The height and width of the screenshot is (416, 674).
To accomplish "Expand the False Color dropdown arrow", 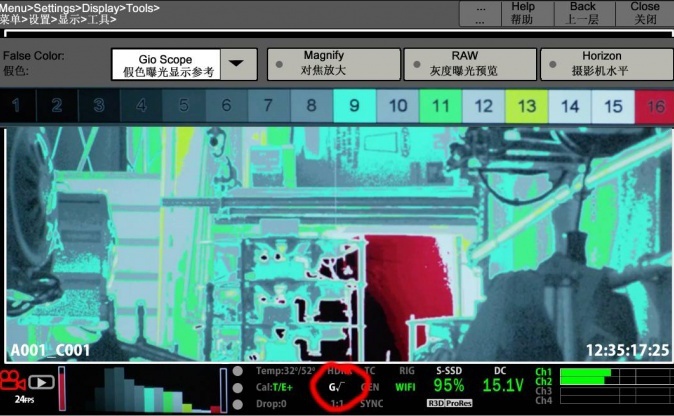I will 236,64.
